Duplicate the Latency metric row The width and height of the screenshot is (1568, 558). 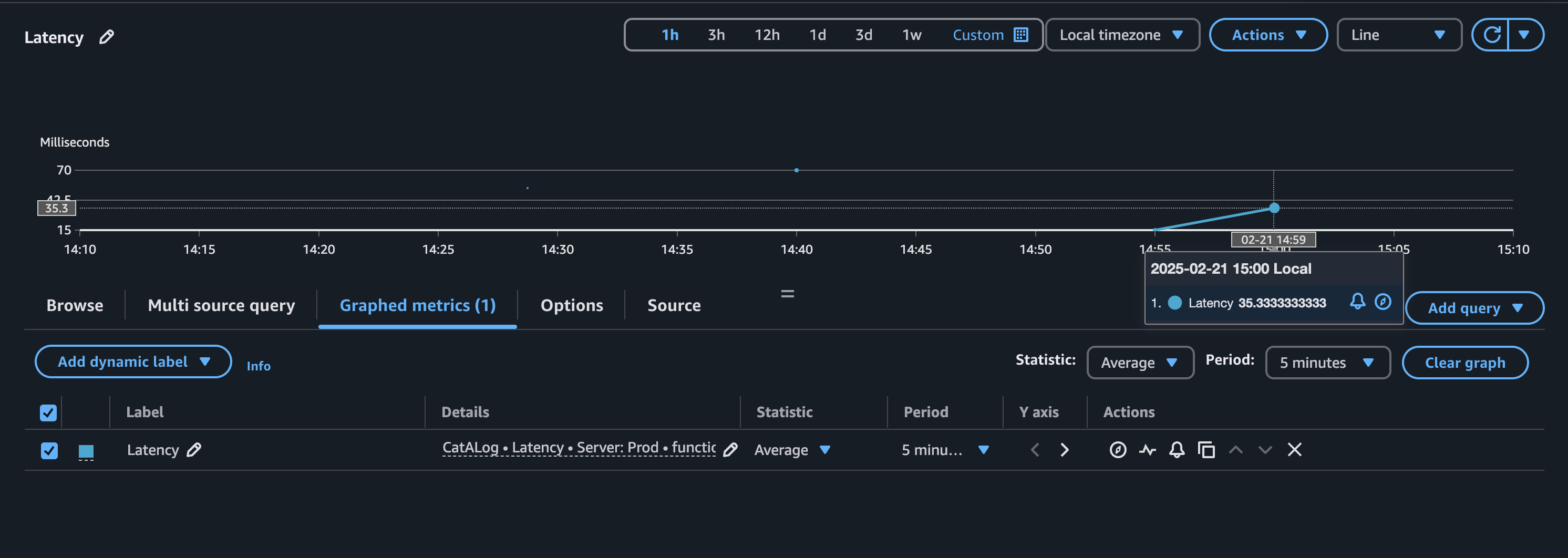tap(1206, 450)
